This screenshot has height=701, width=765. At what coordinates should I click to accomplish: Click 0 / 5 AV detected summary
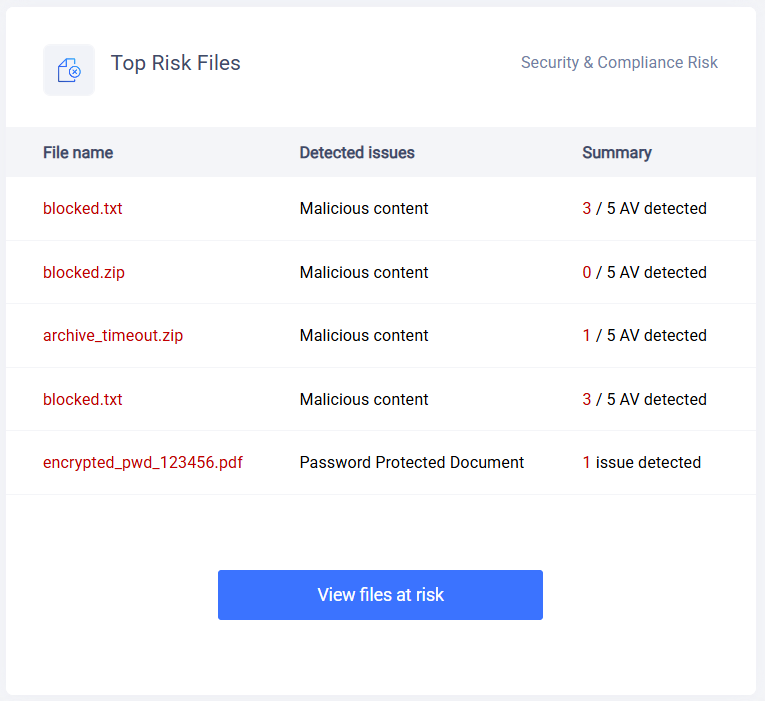pyautogui.click(x=644, y=272)
